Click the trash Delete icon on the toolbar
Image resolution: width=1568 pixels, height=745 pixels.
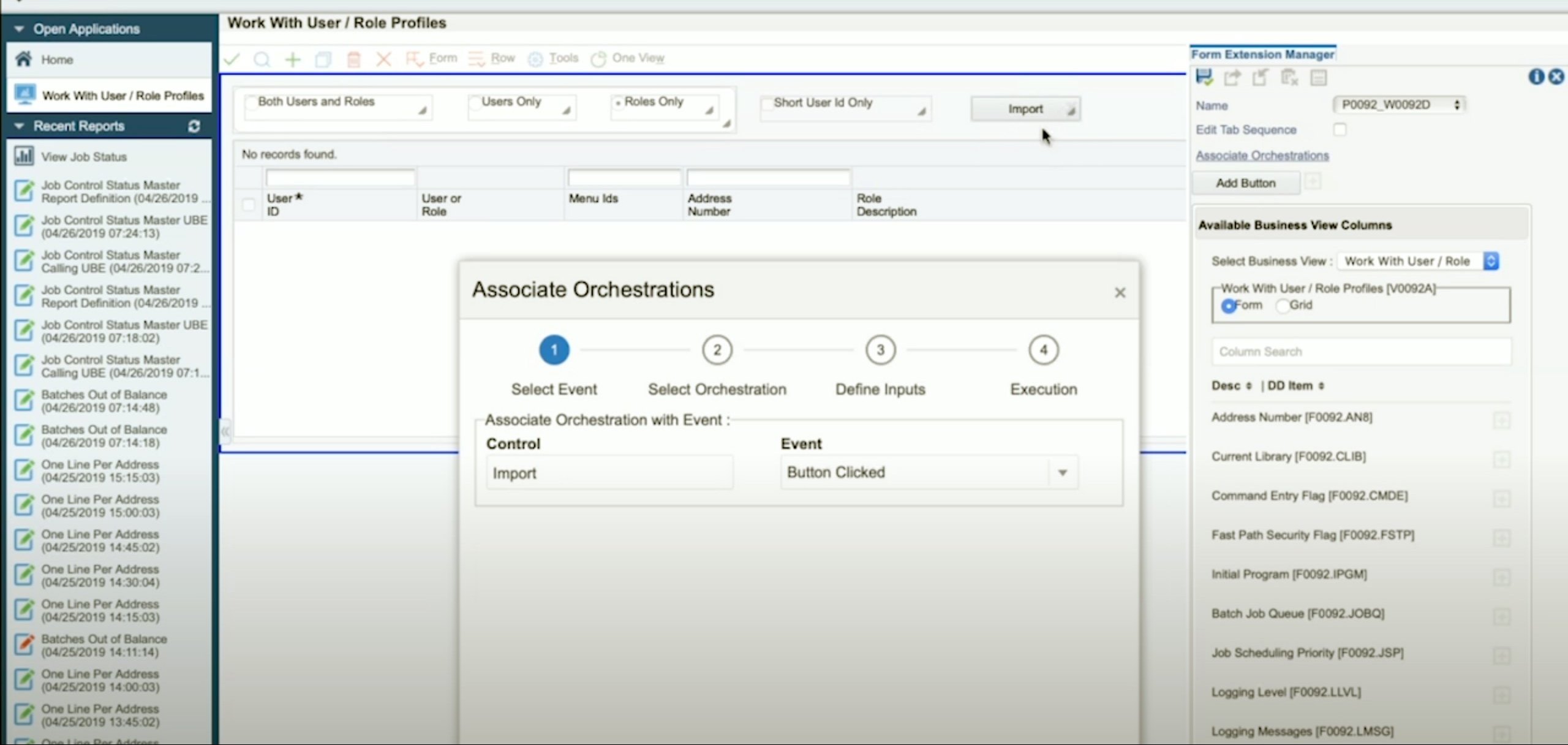[354, 59]
